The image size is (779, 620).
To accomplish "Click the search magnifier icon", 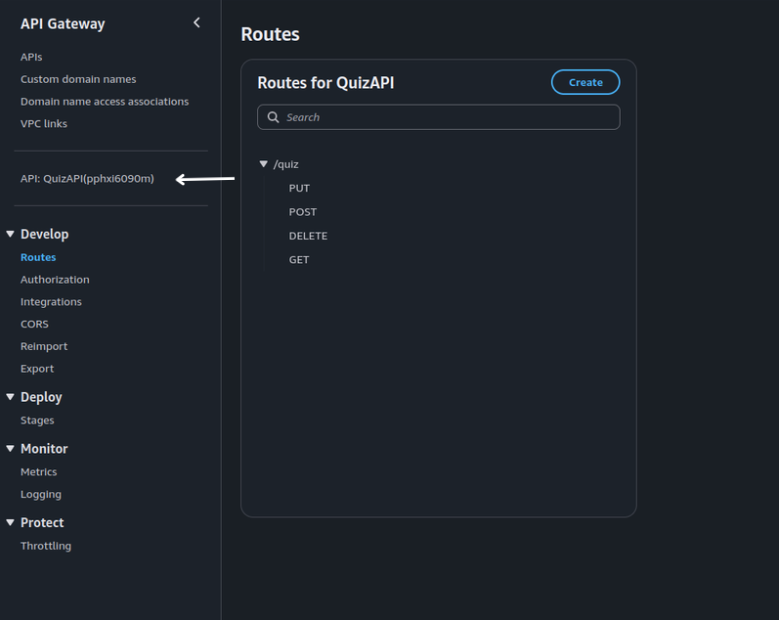I will click(x=273, y=117).
